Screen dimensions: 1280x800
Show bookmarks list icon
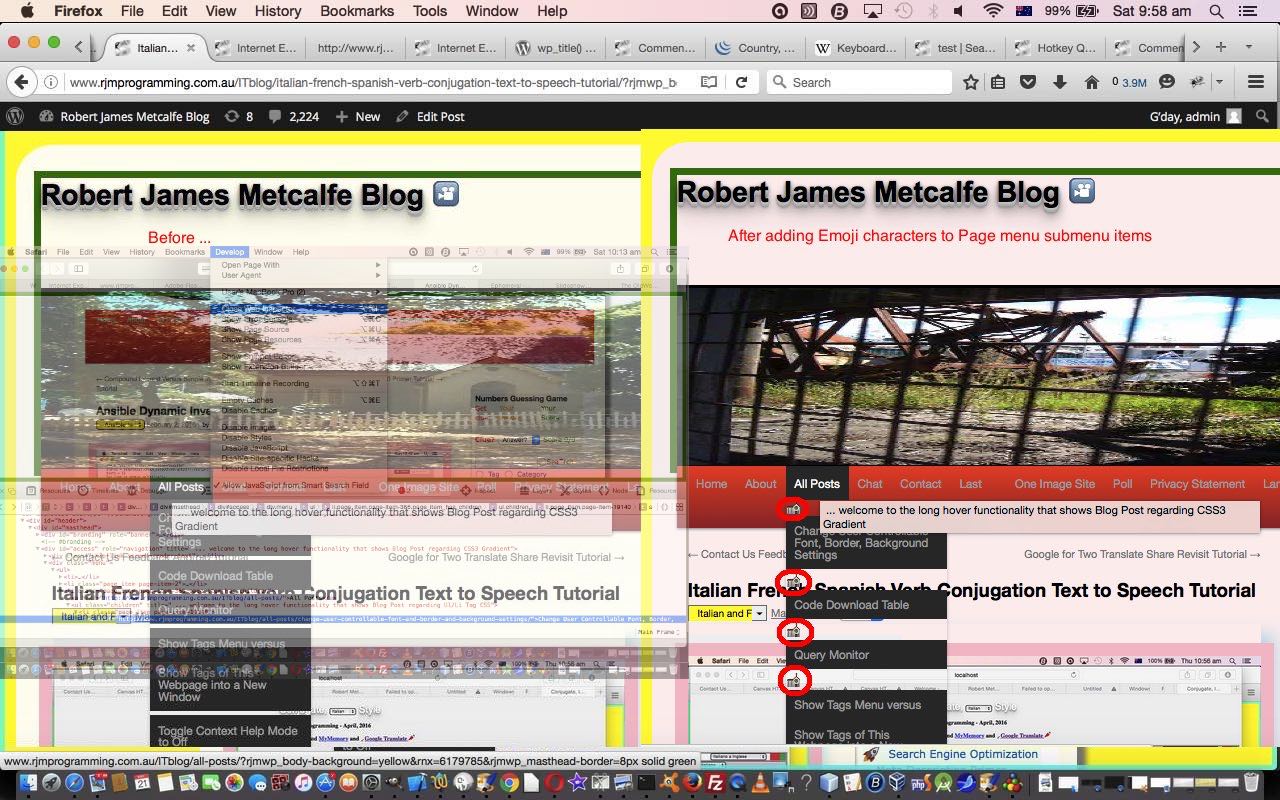pyautogui.click(x=998, y=82)
